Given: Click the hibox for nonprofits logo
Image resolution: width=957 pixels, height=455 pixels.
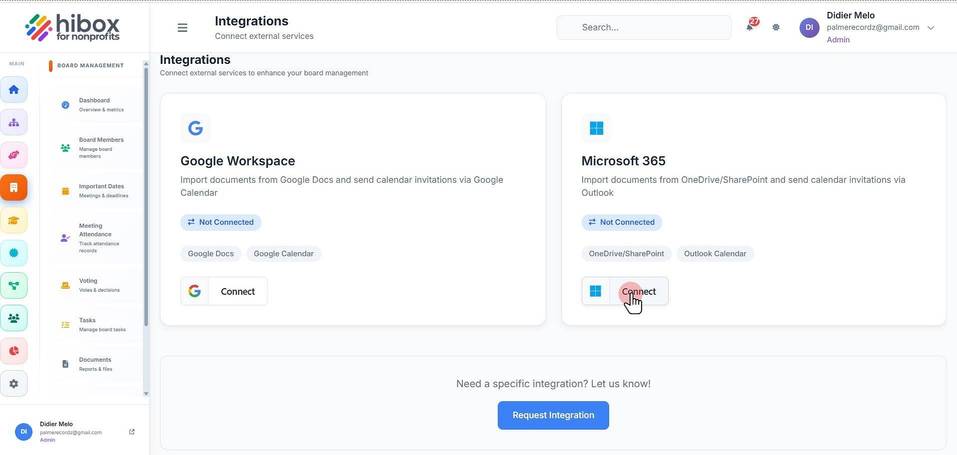Looking at the screenshot, I should point(73,27).
